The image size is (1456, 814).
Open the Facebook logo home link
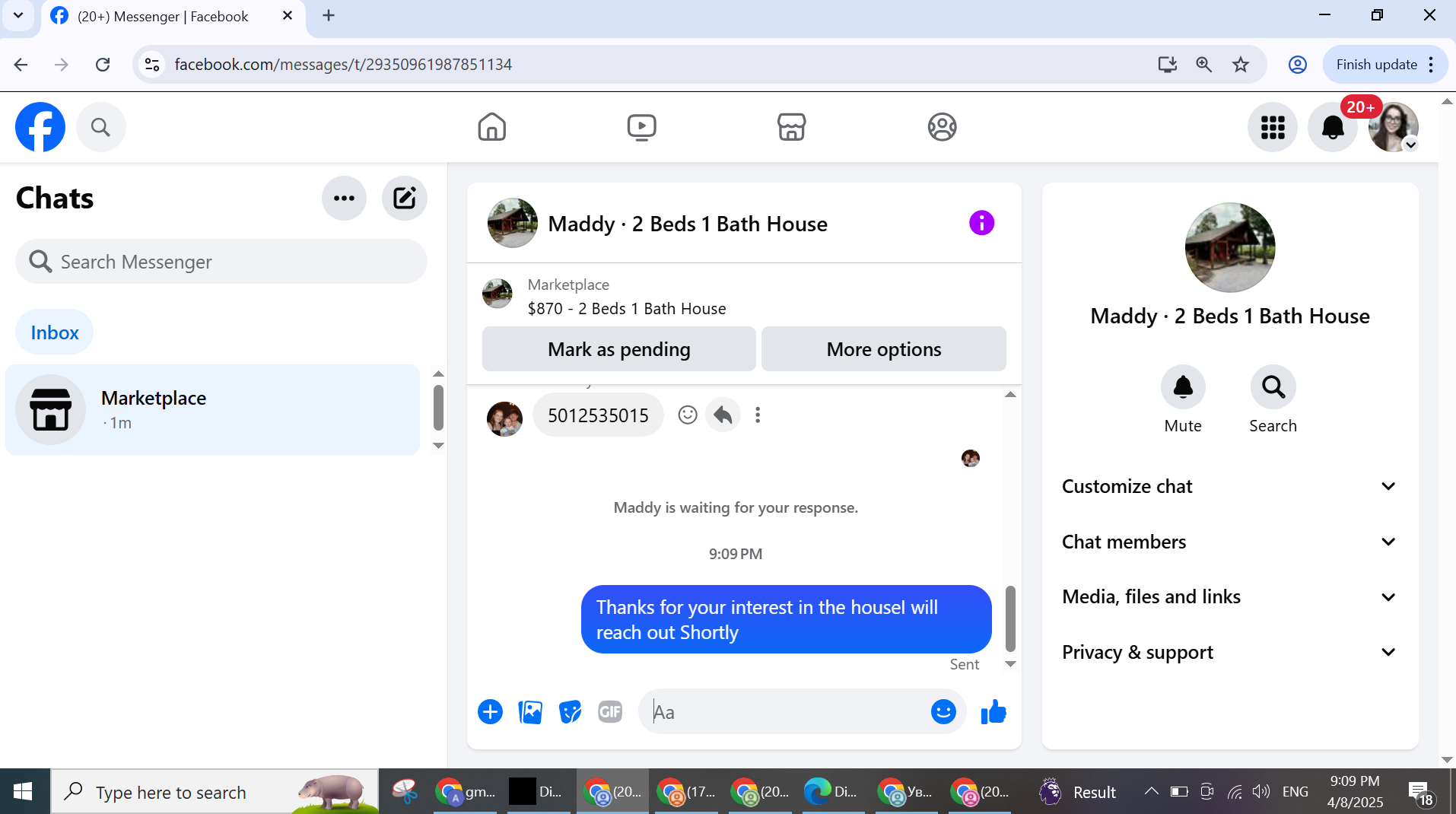(x=40, y=127)
